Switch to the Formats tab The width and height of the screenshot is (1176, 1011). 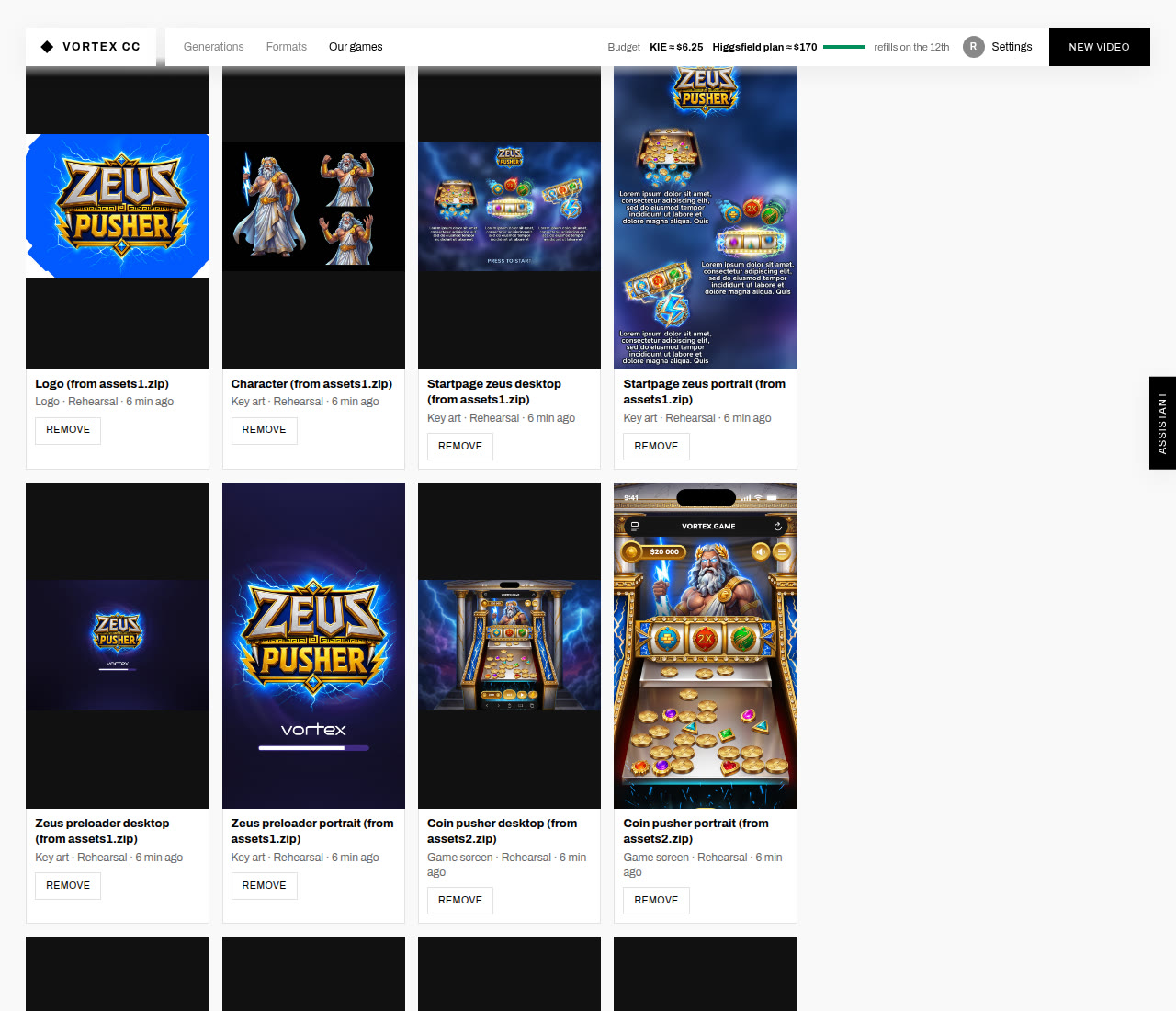tap(287, 47)
